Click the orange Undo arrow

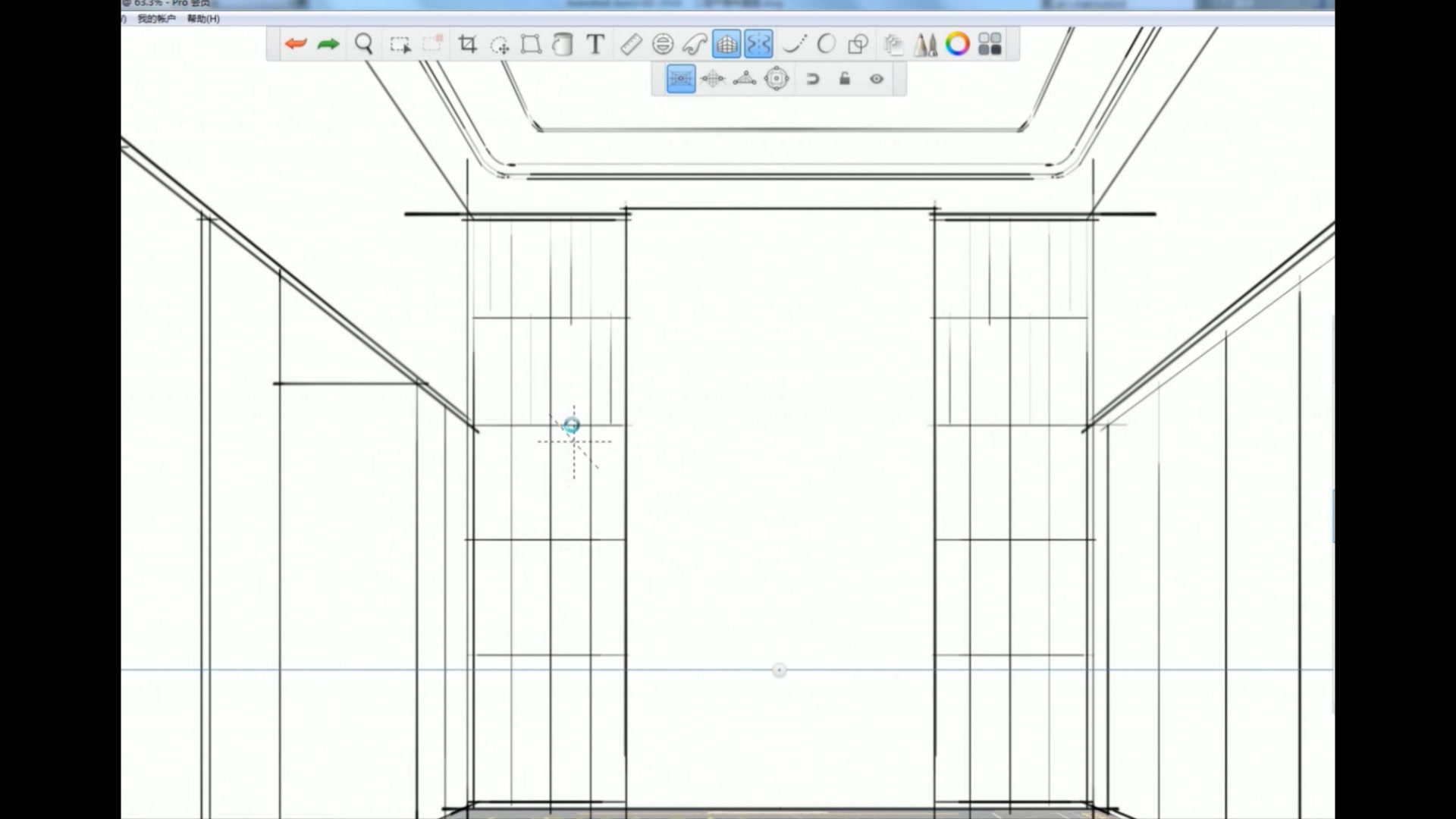click(296, 44)
